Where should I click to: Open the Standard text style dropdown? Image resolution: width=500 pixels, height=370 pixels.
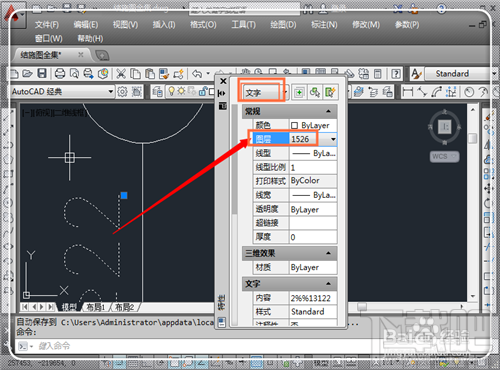494,74
